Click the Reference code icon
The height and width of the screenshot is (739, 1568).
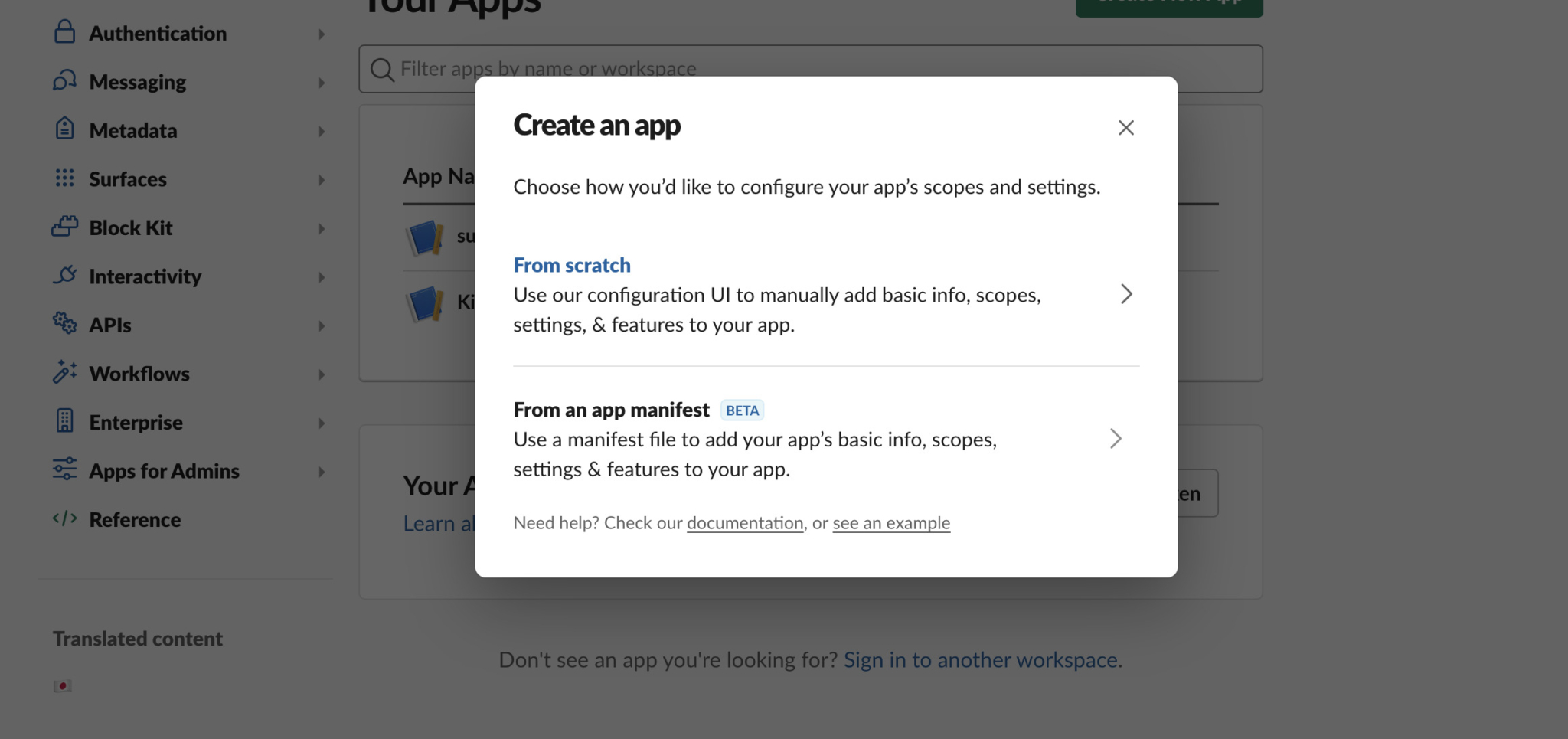click(65, 519)
